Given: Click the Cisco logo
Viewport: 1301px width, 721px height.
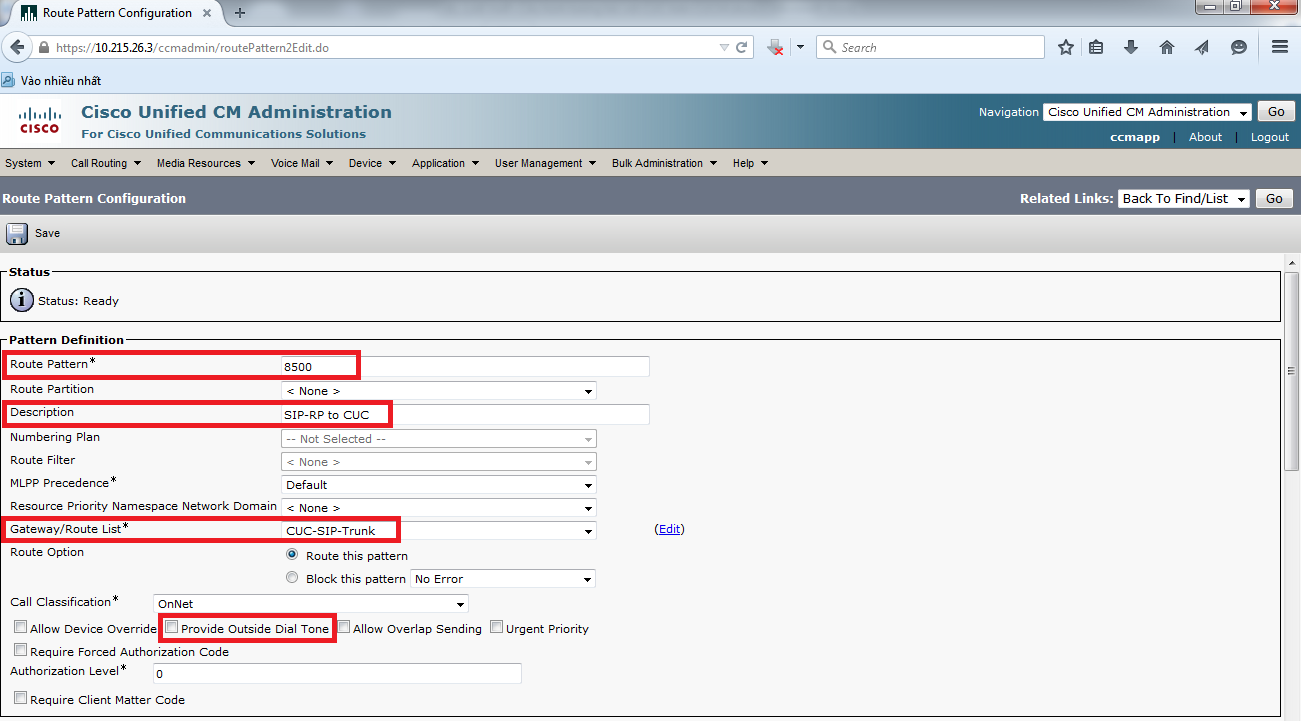Looking at the screenshot, I should click(x=40, y=120).
